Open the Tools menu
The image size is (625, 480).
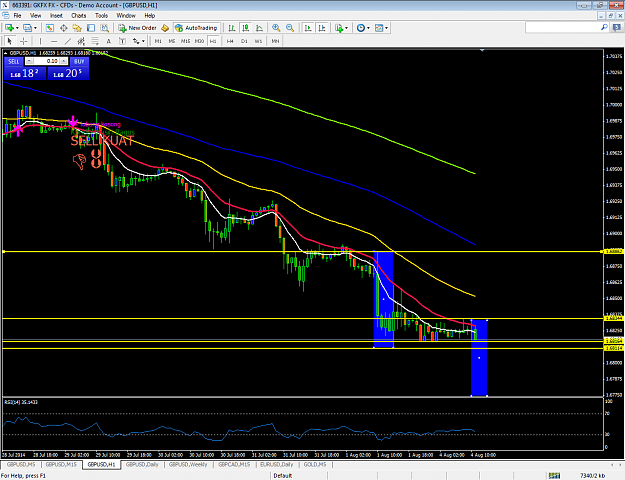[101, 16]
